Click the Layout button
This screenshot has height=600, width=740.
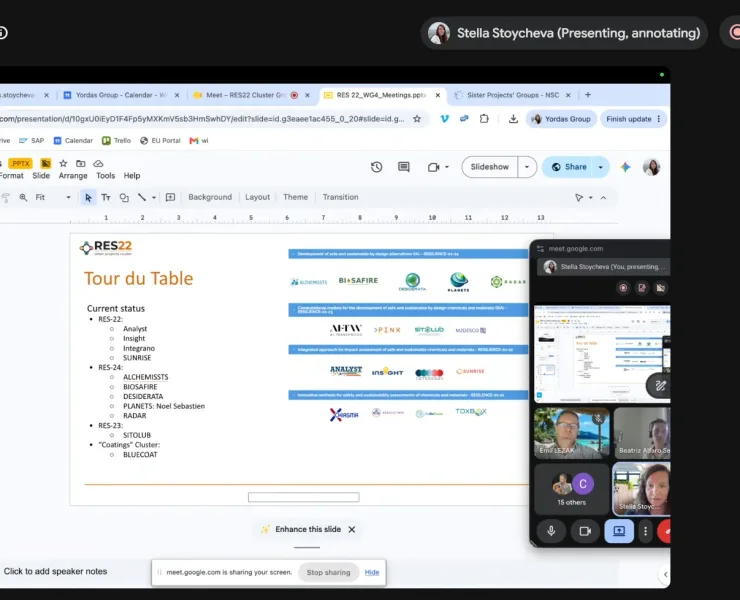pos(257,197)
